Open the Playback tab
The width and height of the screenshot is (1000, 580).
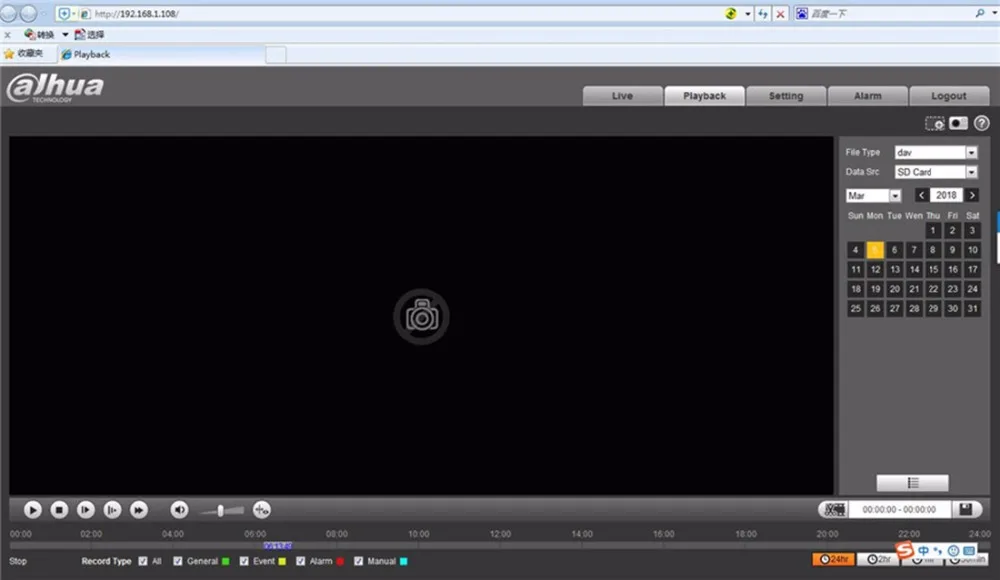pos(704,96)
